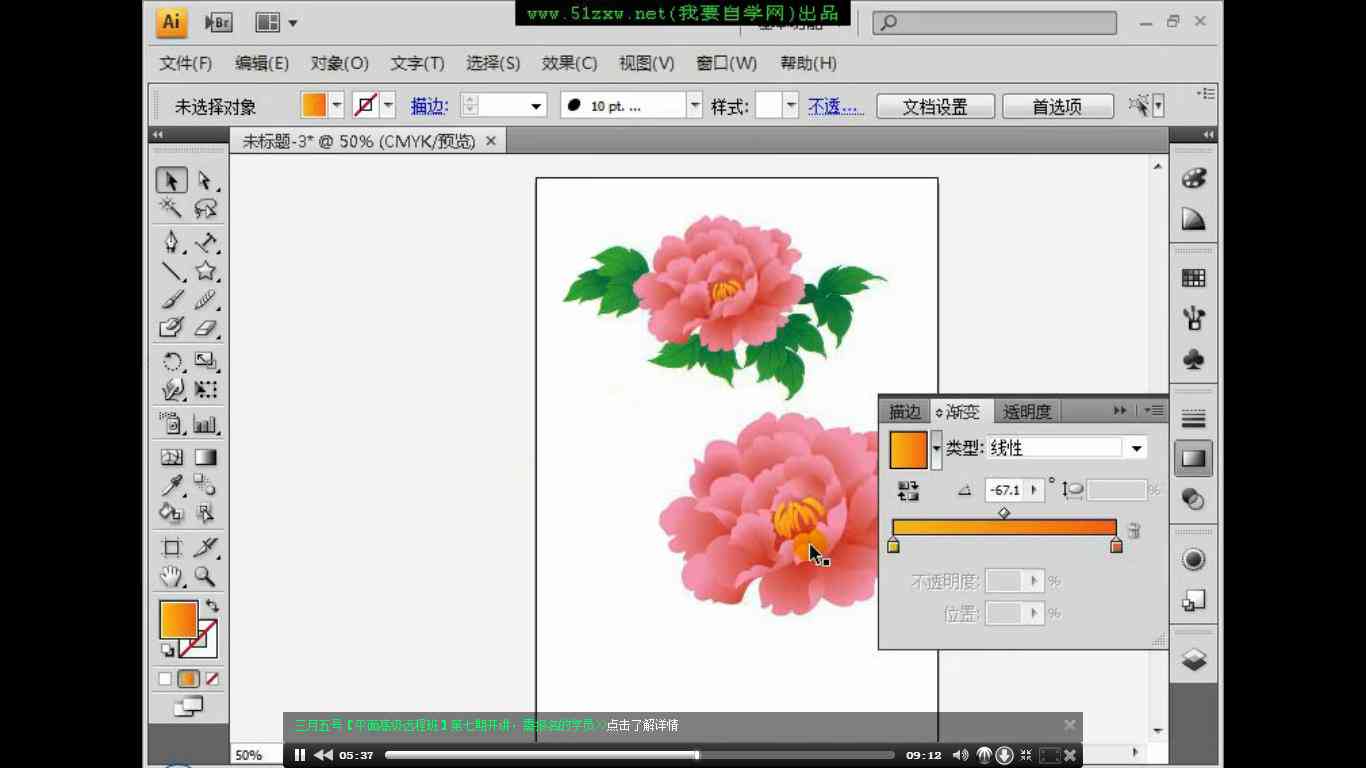Select the Free Transform tool

pos(205,389)
